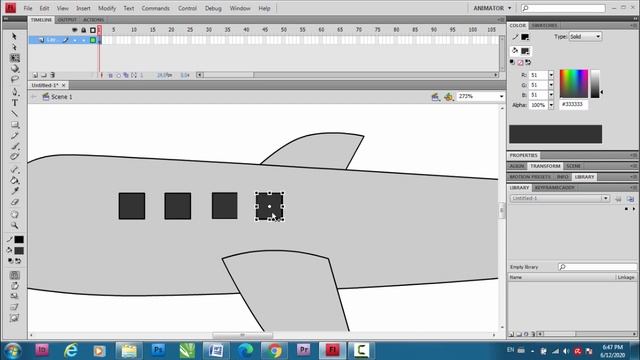Click Delete Layer trash icon
The width and height of the screenshot is (640, 360).
tap(52, 75)
